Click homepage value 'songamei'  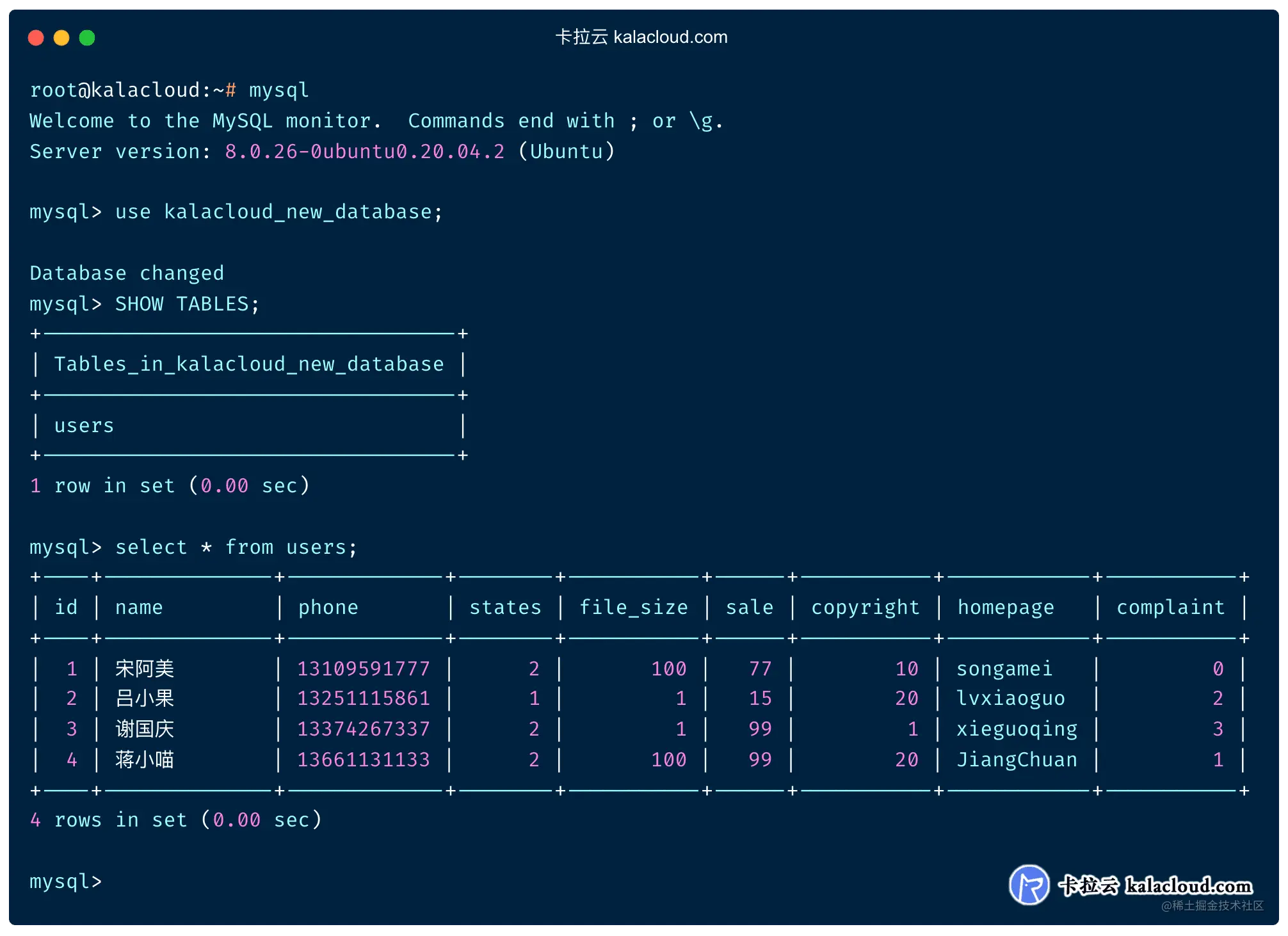point(1004,669)
